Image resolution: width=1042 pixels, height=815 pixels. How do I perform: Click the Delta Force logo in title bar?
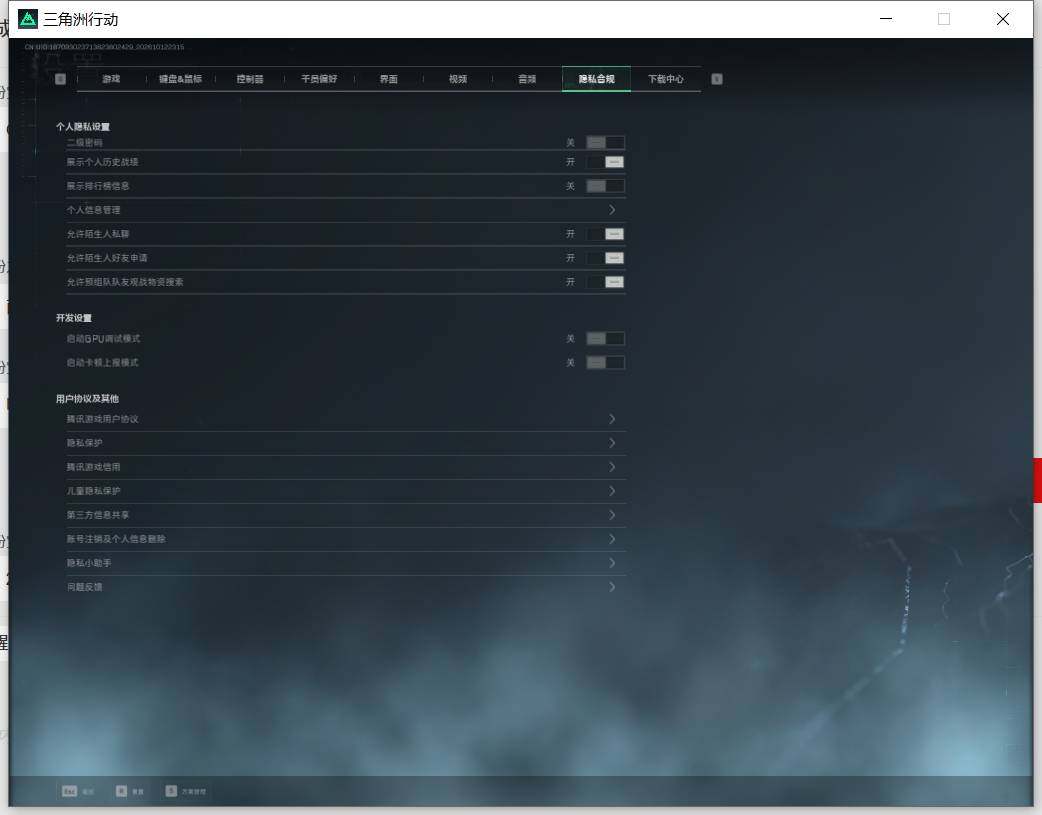click(x=28, y=19)
